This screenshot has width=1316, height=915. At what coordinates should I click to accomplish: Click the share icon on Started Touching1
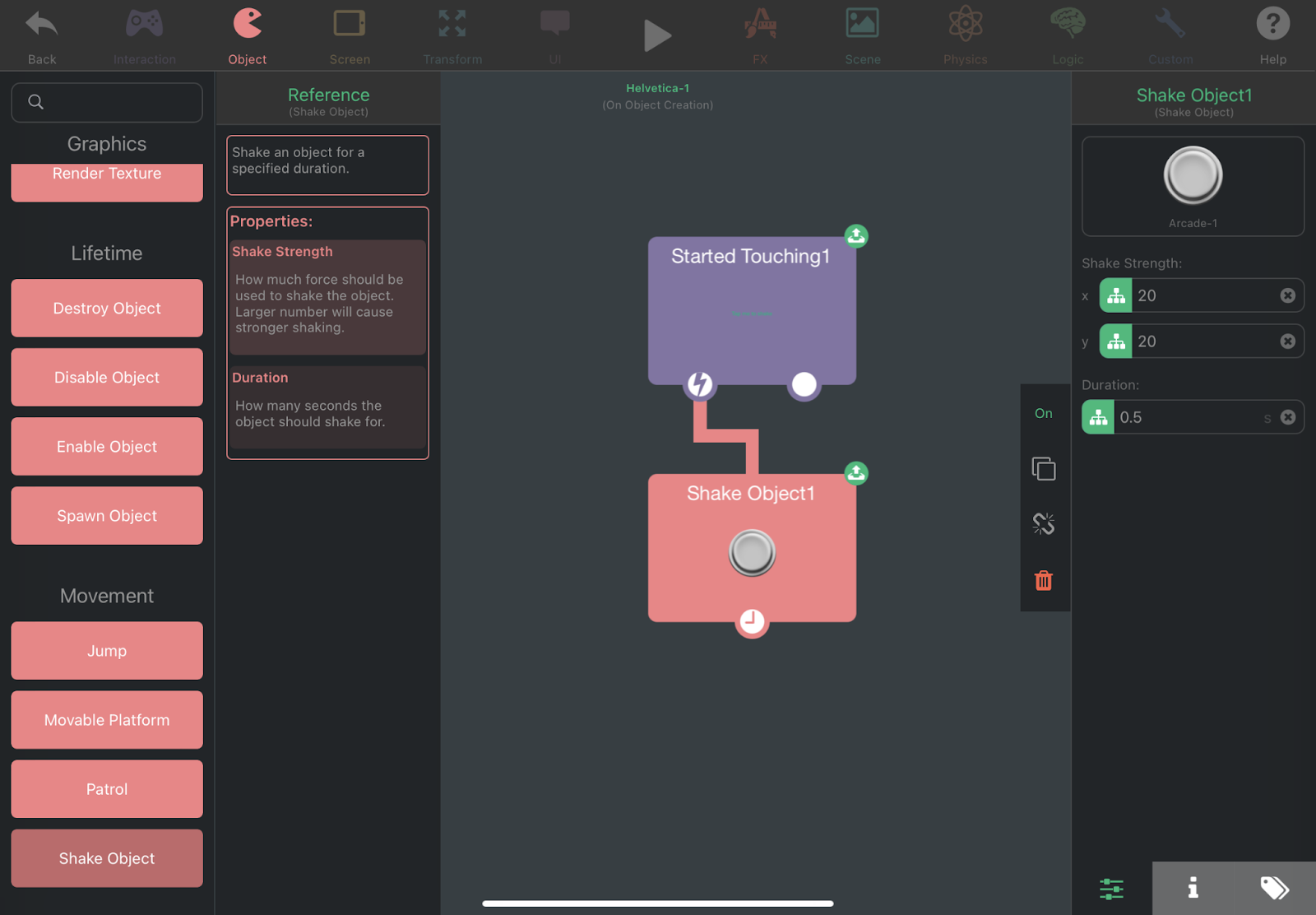856,236
